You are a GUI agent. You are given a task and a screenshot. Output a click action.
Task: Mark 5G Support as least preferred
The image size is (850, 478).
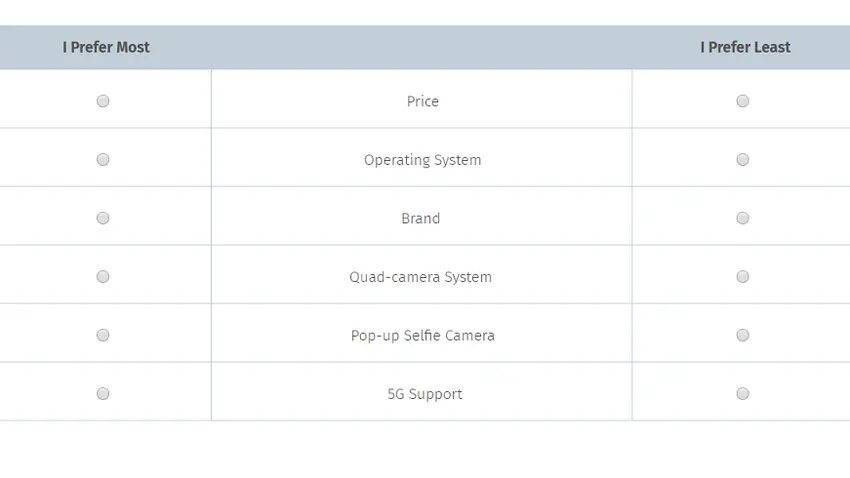742,394
